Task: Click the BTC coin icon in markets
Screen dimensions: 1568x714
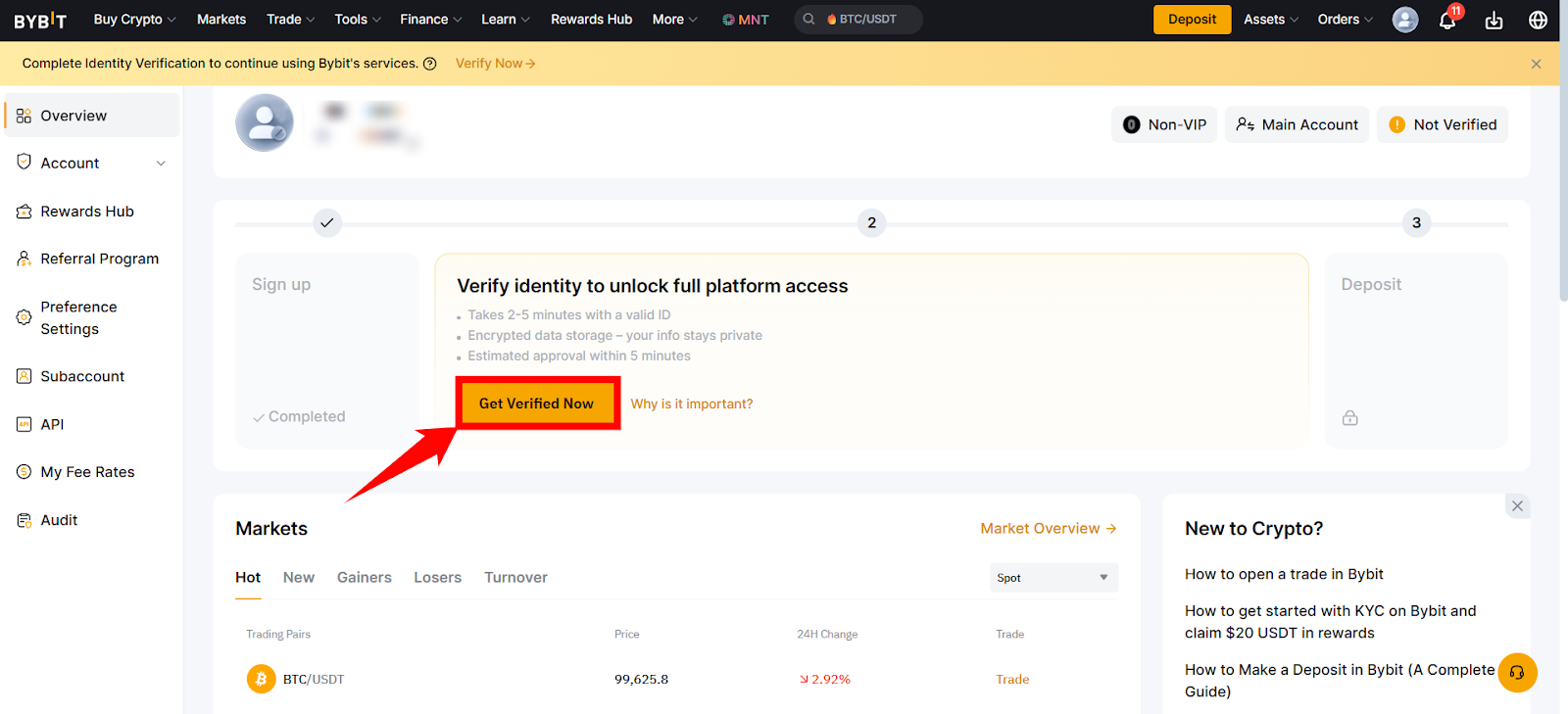Action: 261,679
